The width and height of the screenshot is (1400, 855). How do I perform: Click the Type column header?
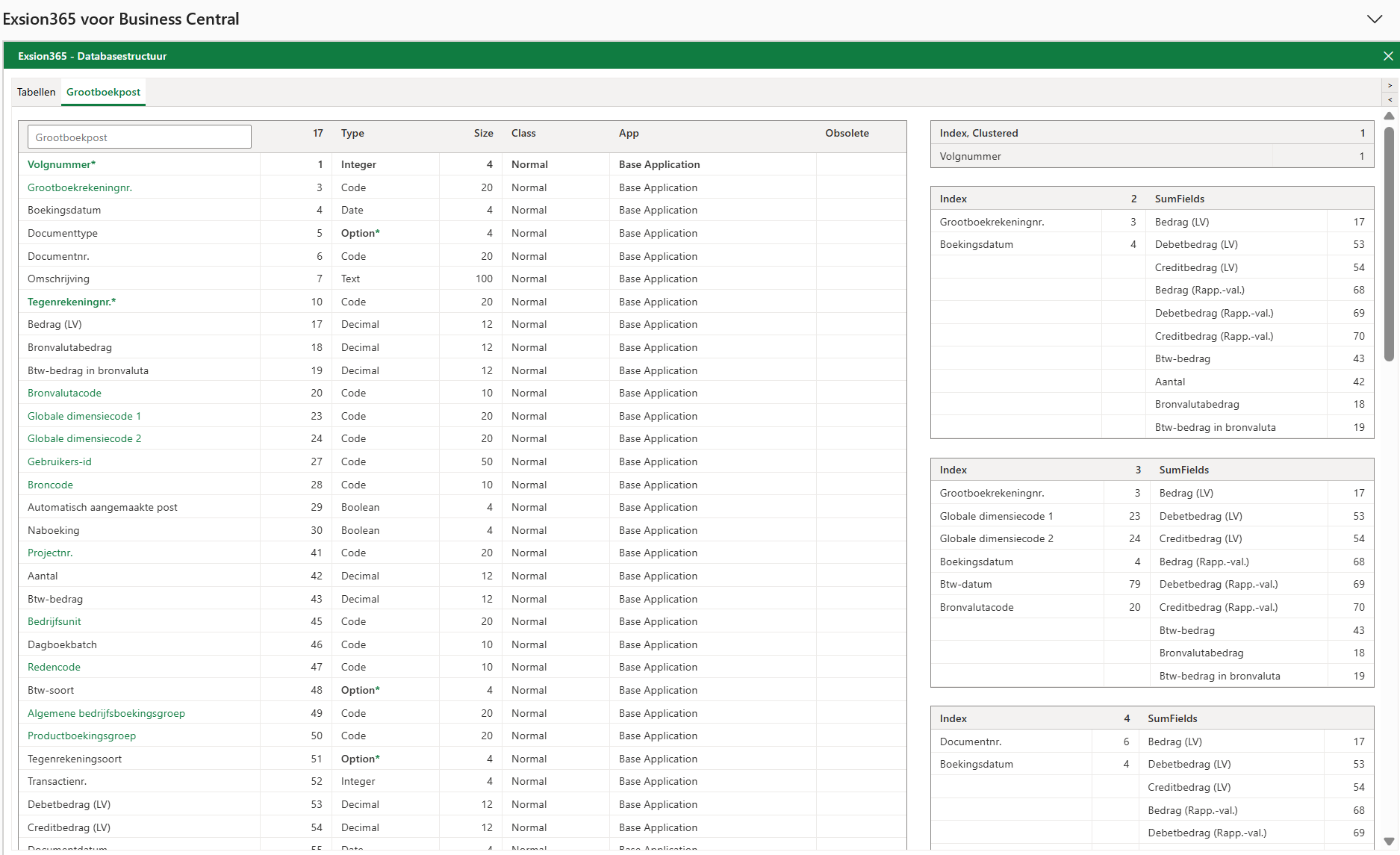click(x=352, y=133)
